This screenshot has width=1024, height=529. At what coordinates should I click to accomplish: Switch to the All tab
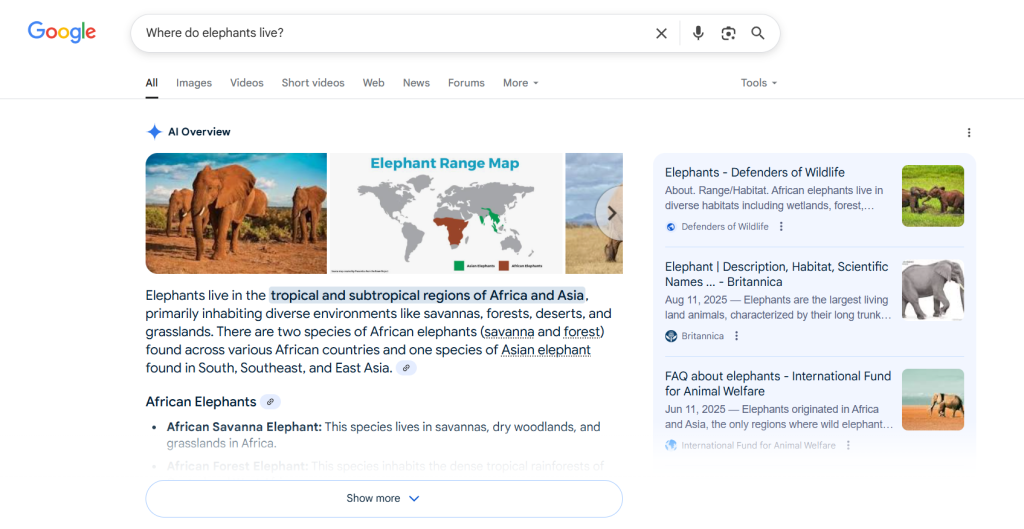[x=152, y=83]
